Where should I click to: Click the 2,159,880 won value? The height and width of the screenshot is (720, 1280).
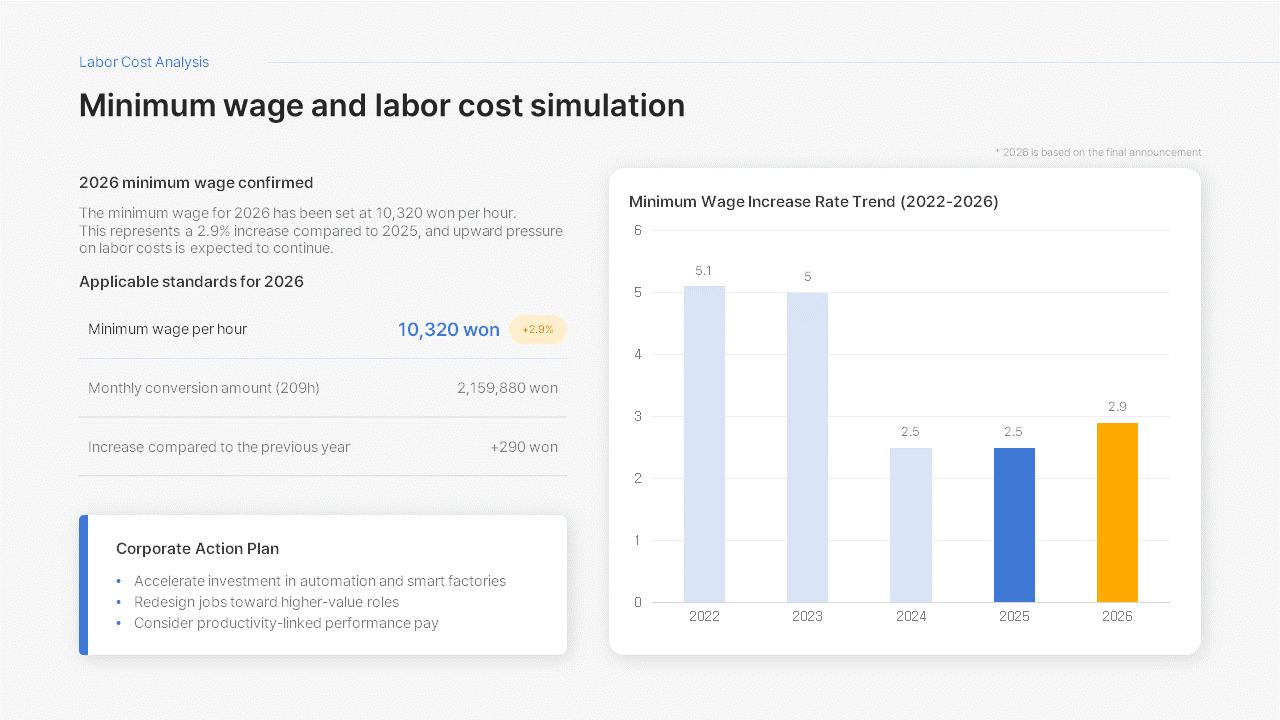508,388
